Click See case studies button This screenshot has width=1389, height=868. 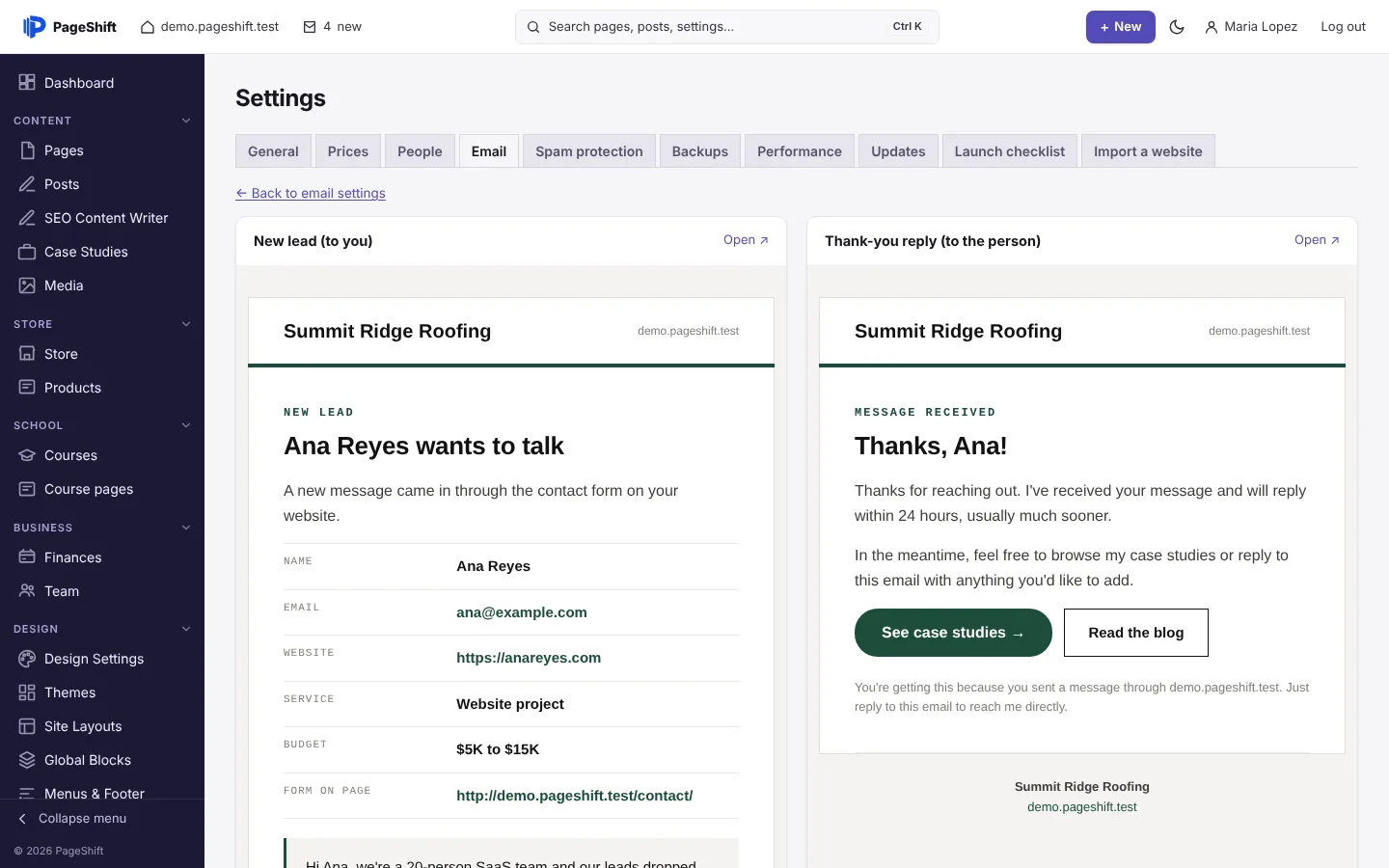click(x=953, y=633)
